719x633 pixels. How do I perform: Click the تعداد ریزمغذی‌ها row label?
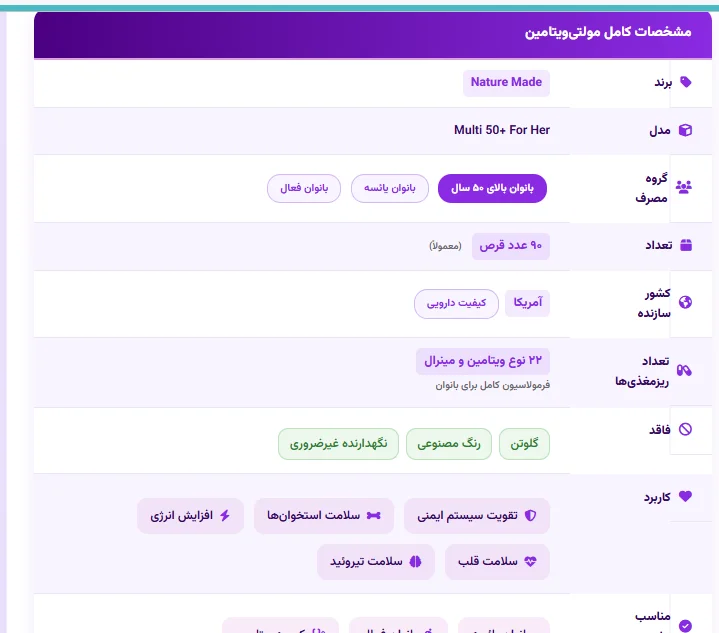(642, 371)
